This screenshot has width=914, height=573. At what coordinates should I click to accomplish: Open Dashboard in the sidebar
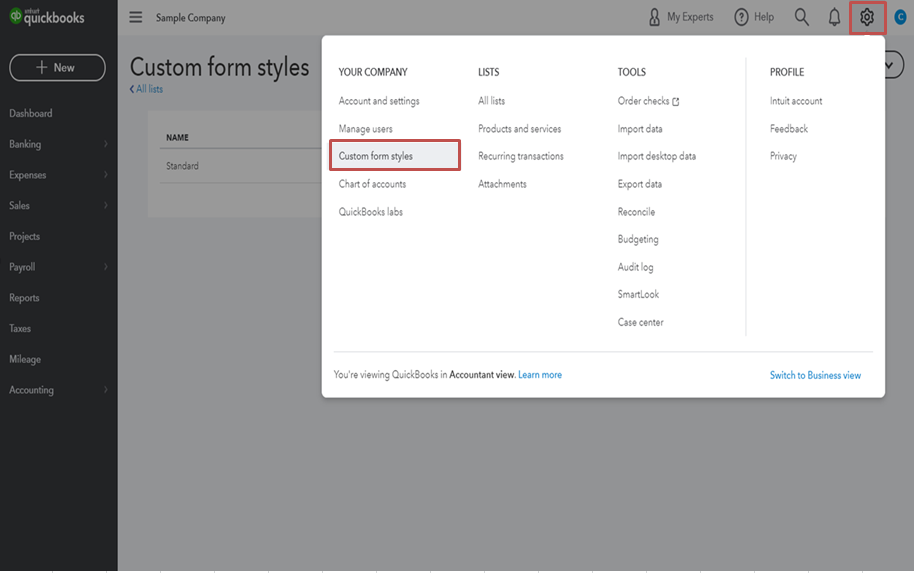30,114
